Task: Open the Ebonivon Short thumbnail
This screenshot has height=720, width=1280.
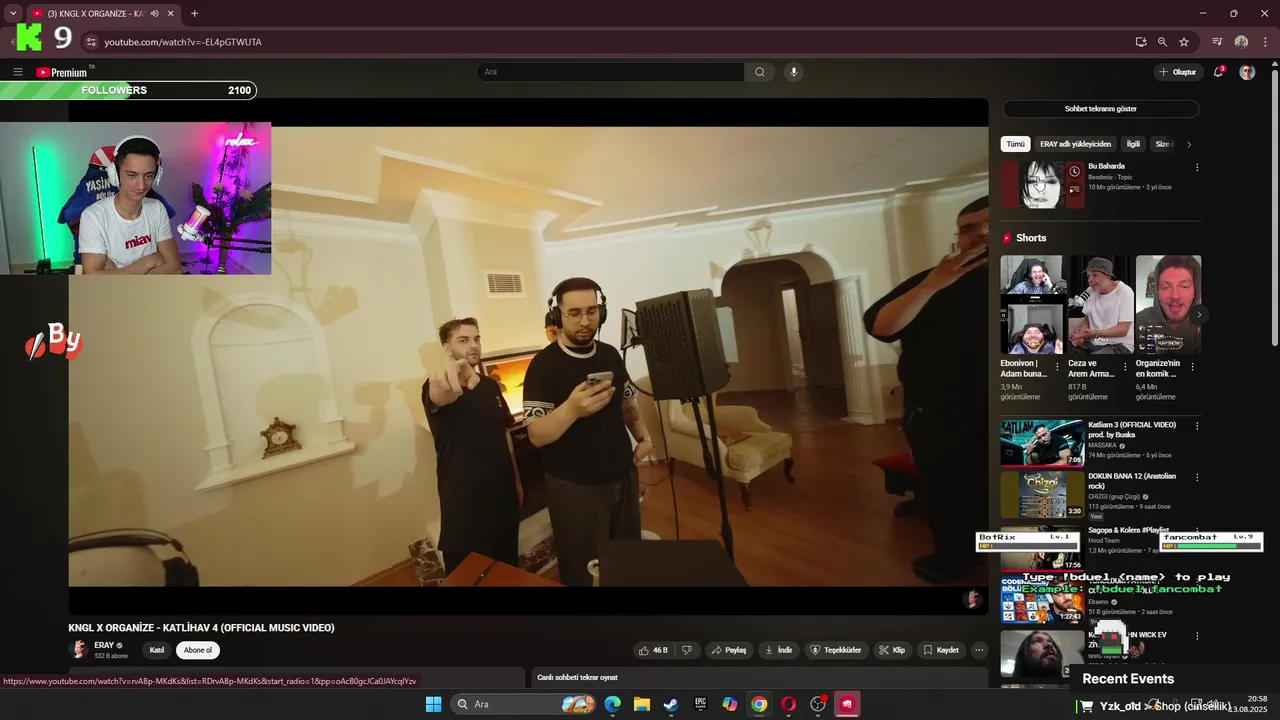Action: pyautogui.click(x=1033, y=304)
